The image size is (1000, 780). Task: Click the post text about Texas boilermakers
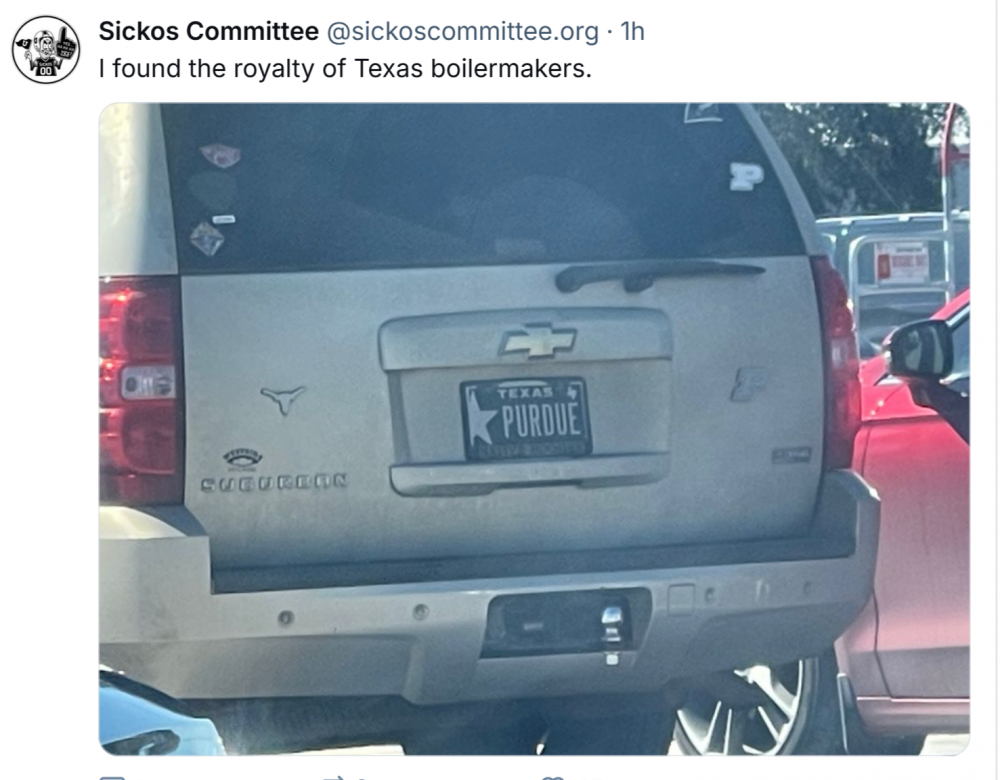click(345, 71)
